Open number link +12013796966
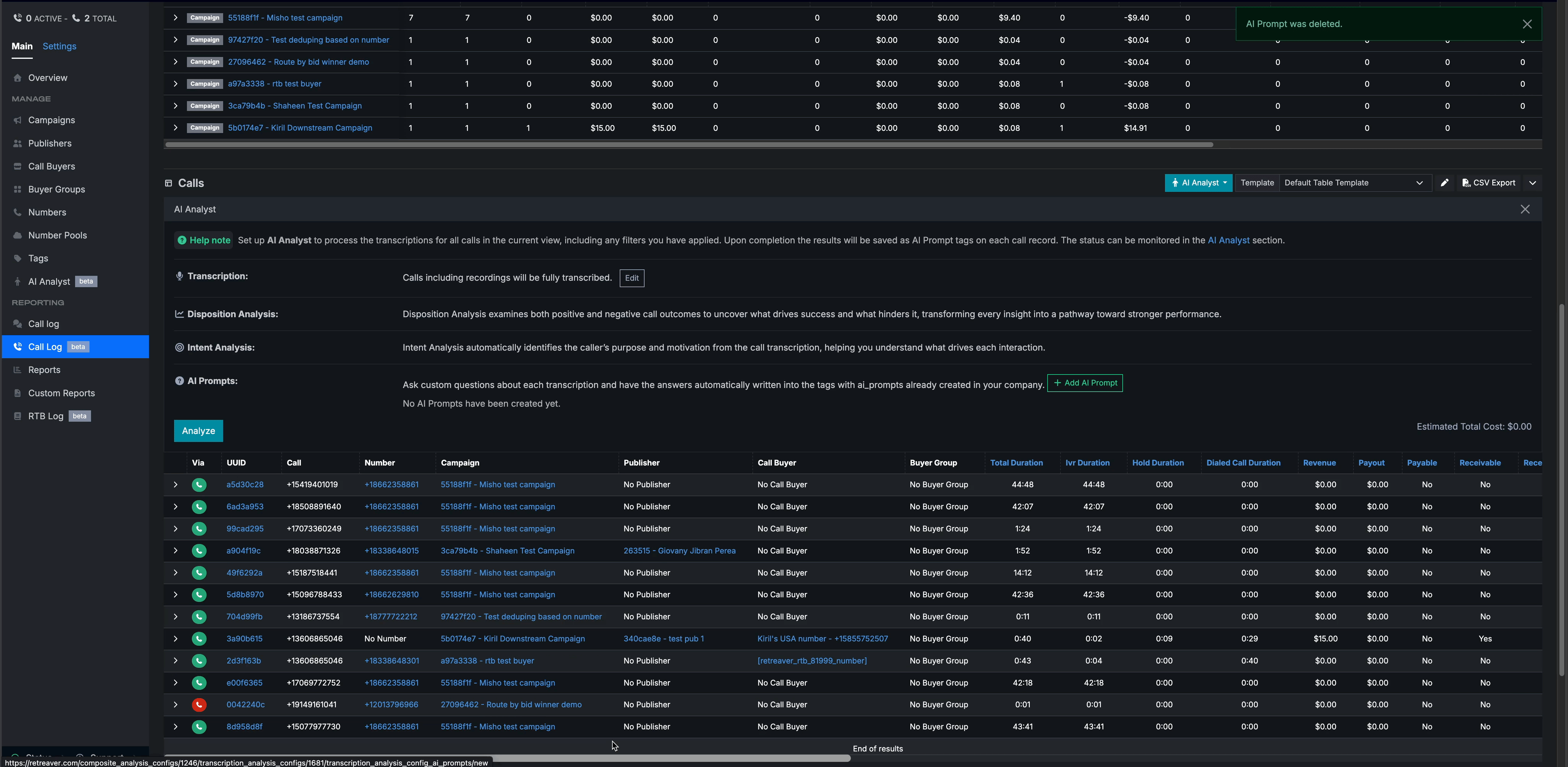The height and width of the screenshot is (767, 1568). point(391,705)
